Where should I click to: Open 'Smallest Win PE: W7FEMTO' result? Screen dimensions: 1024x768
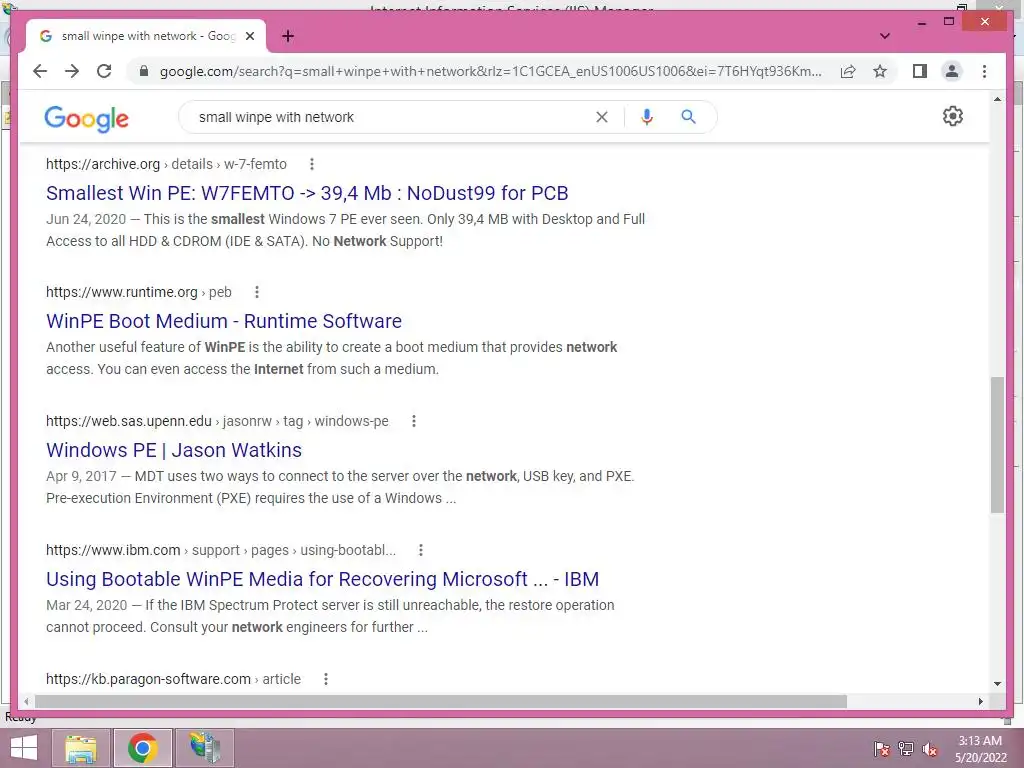point(307,193)
